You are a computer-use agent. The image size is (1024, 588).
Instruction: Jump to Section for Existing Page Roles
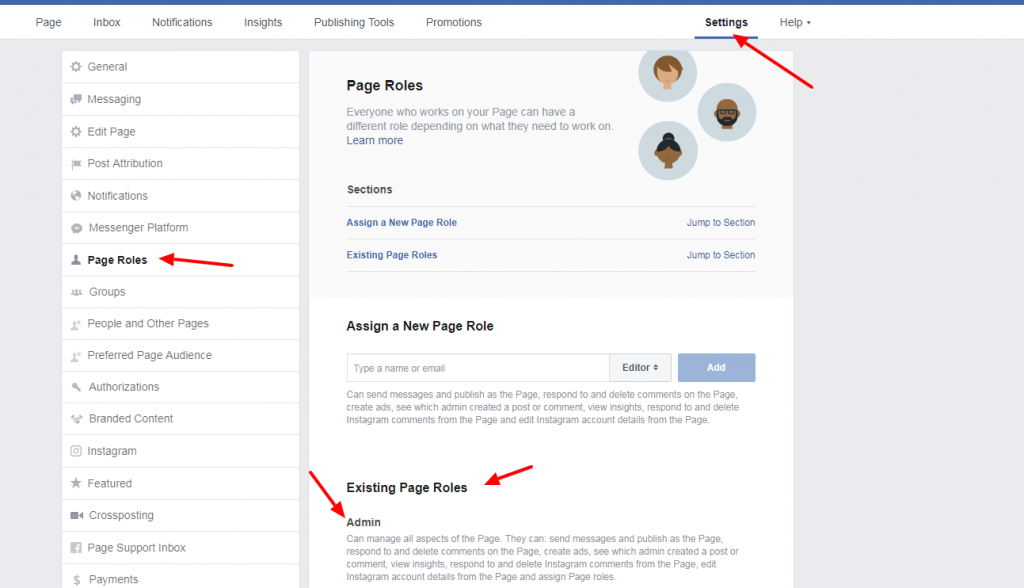(x=721, y=255)
